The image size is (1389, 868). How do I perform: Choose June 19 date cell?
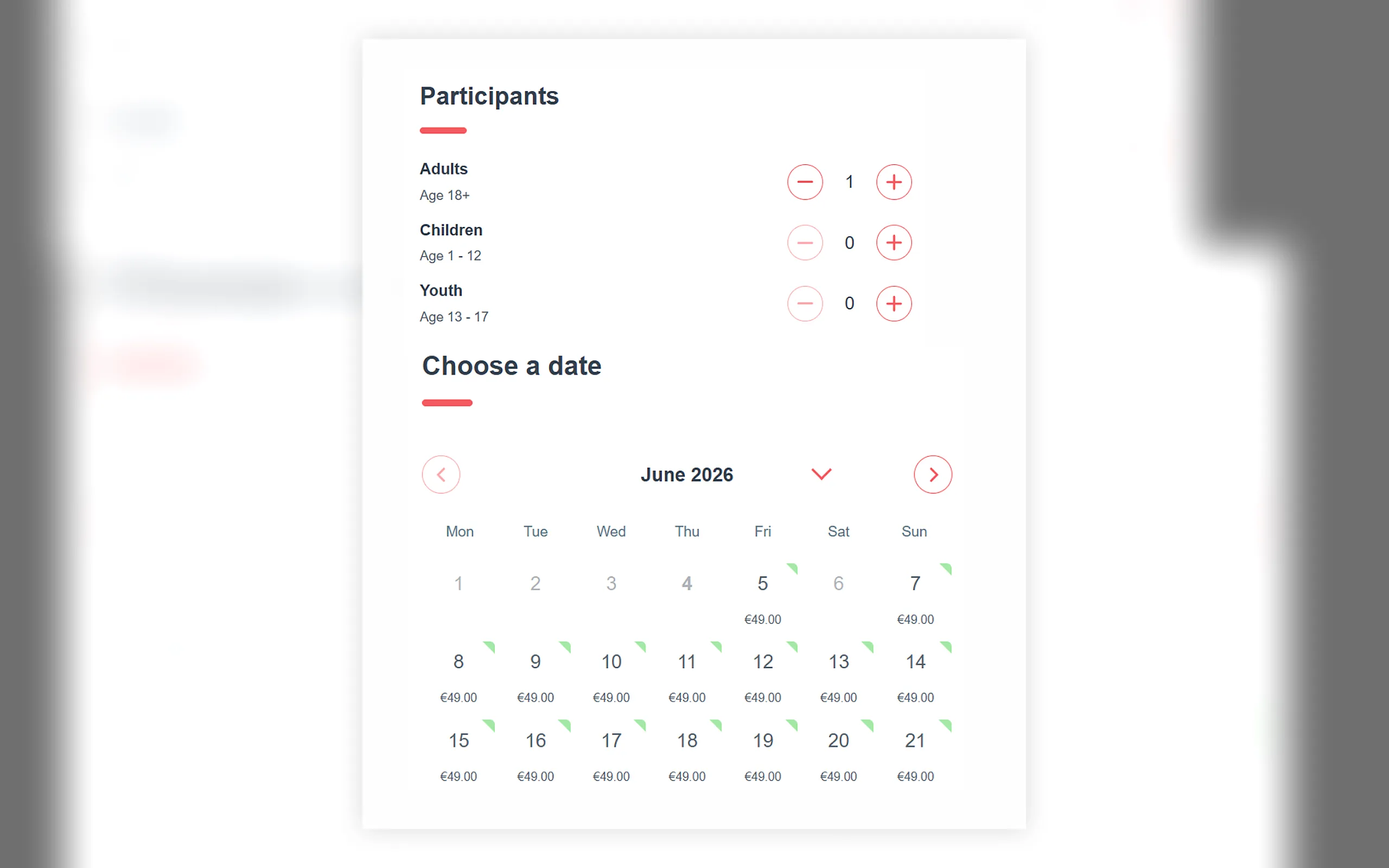coord(762,754)
